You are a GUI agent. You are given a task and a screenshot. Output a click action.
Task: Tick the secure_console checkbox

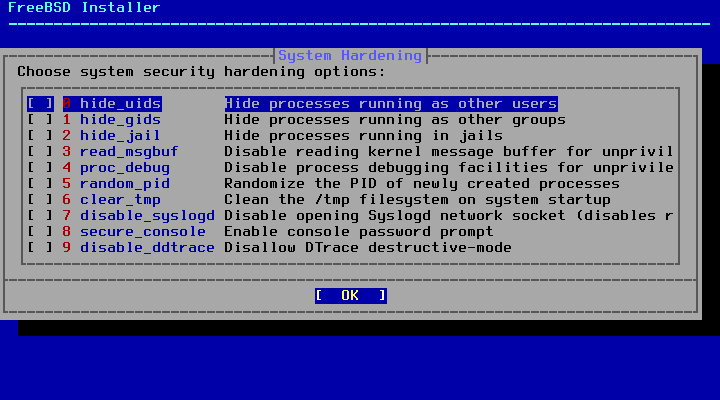click(x=40, y=231)
